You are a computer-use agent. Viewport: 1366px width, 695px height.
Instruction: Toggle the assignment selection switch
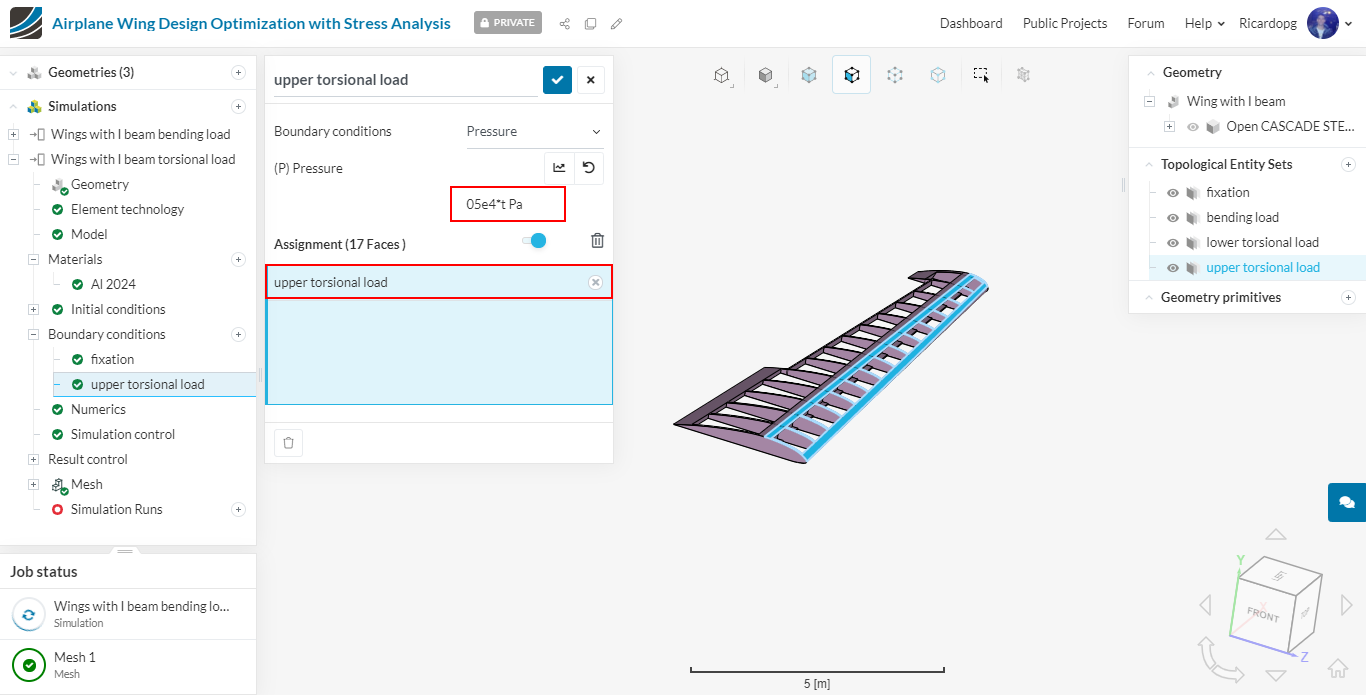coord(534,240)
